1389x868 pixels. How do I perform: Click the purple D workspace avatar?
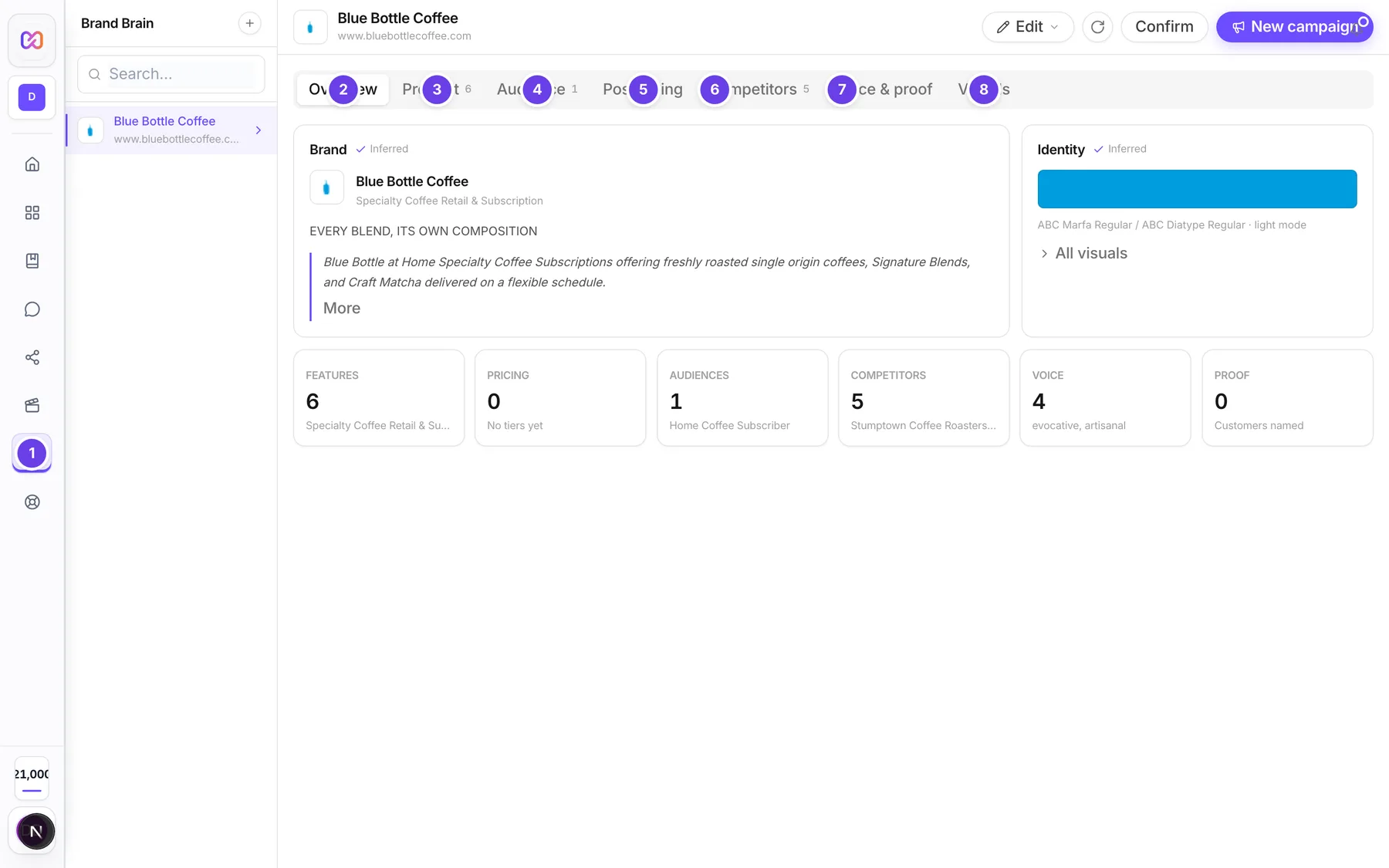[32, 97]
